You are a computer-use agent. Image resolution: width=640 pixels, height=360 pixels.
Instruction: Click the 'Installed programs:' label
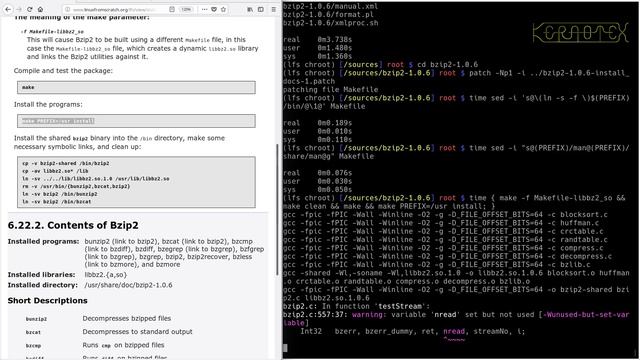coord(43,241)
